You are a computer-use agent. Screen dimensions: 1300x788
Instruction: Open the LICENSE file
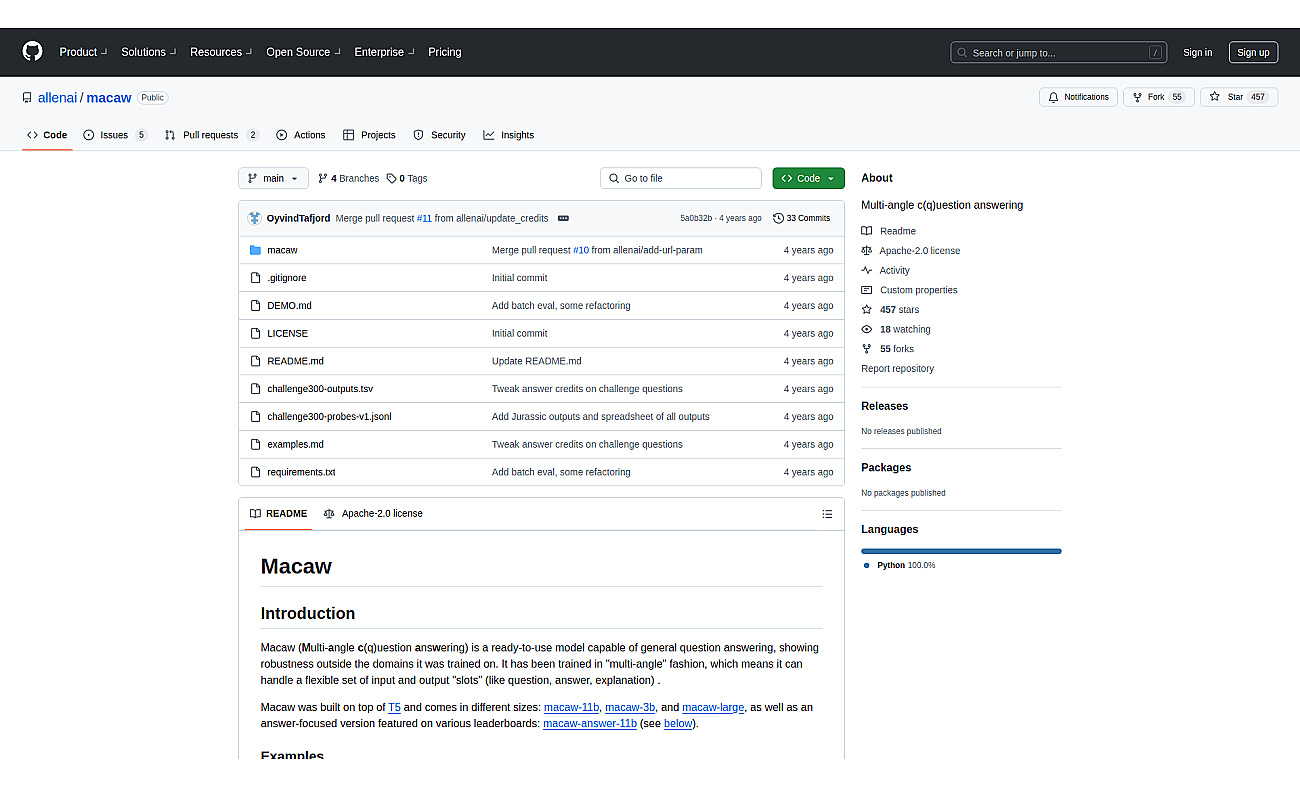(287, 333)
